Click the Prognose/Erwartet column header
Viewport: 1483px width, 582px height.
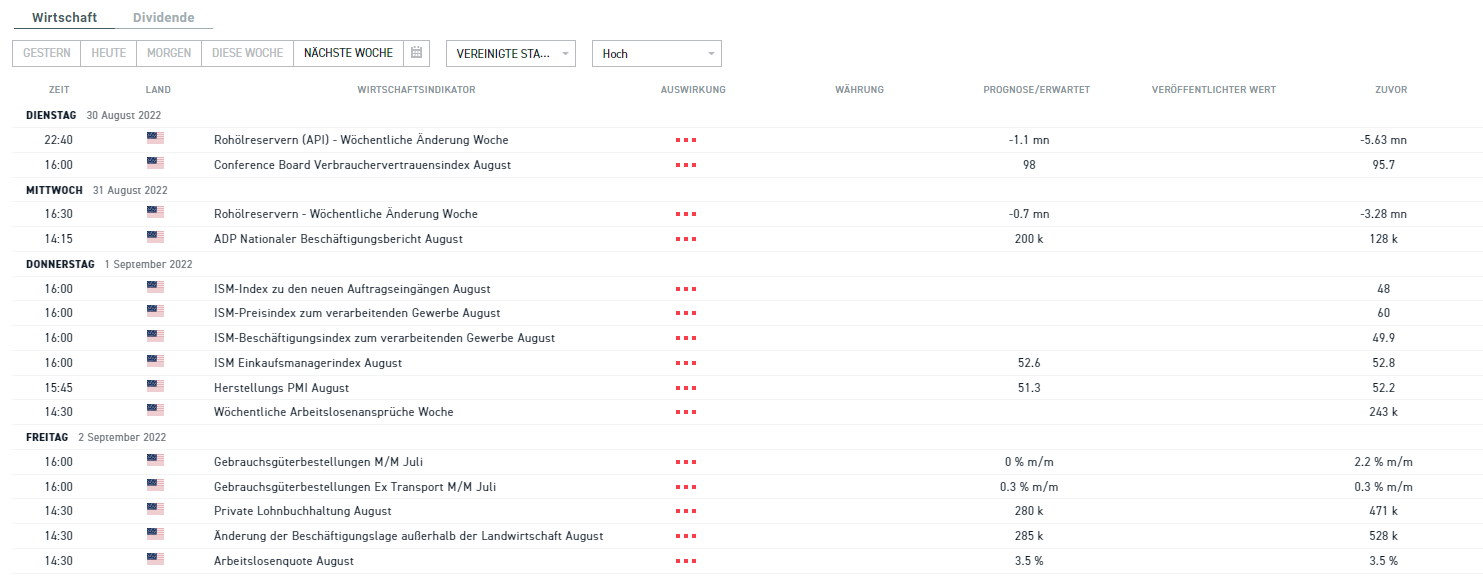(x=1036, y=90)
